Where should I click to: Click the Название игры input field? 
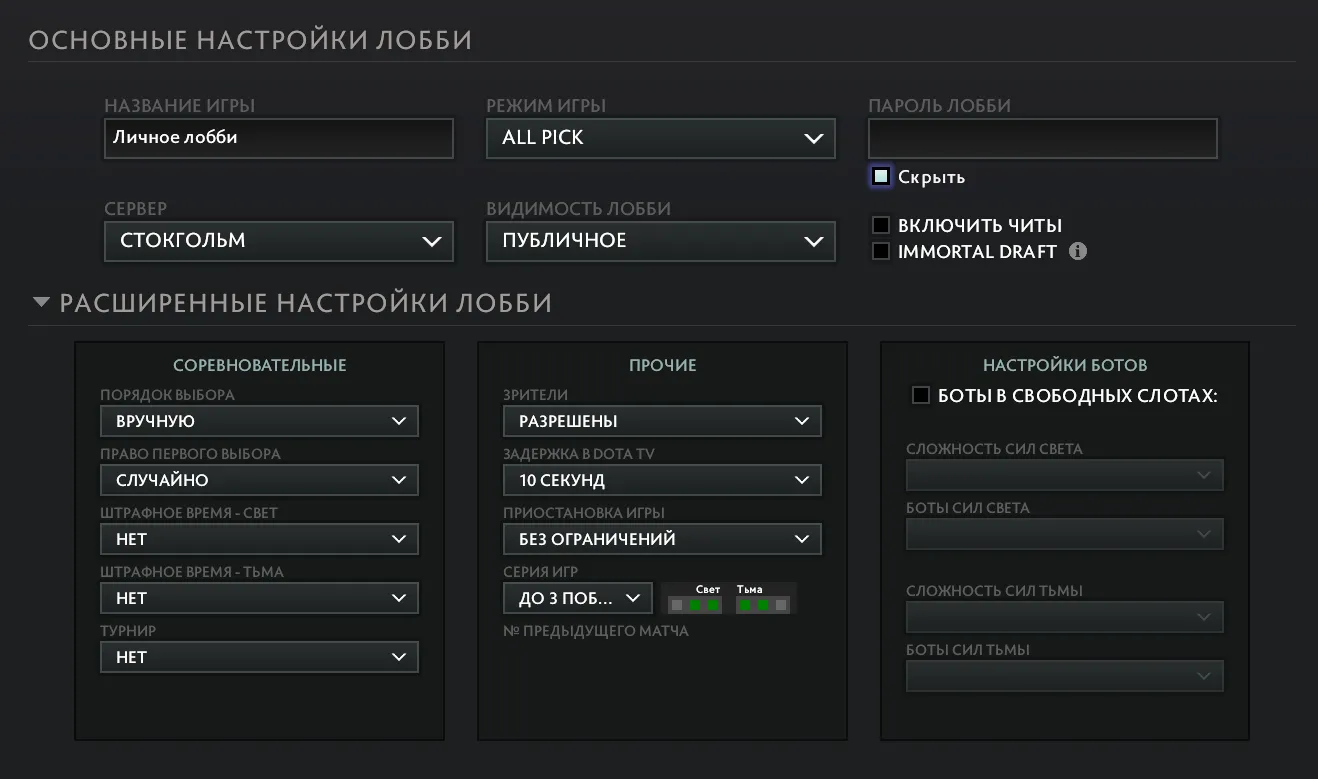click(279, 138)
